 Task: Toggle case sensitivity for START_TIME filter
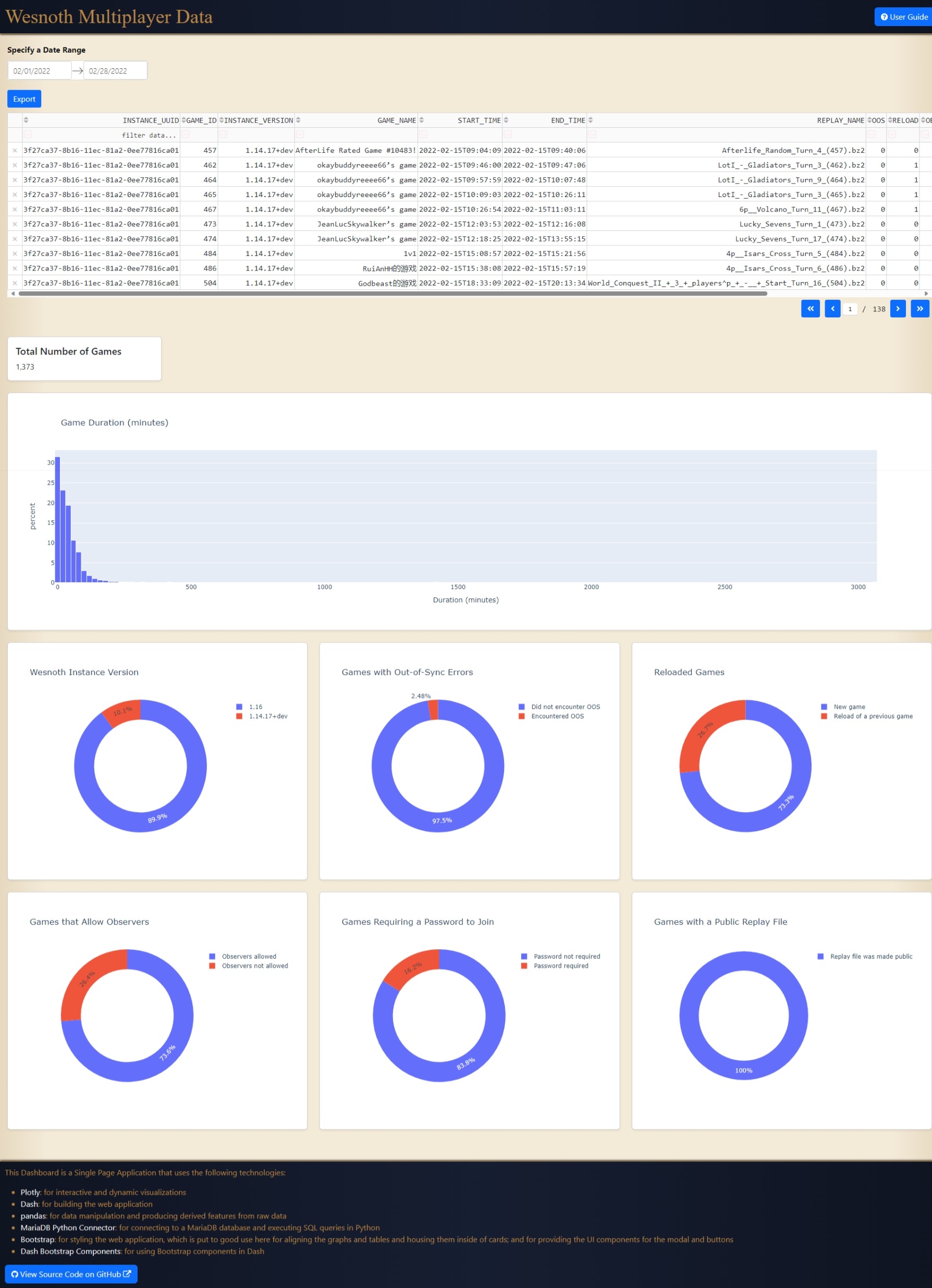coord(424,134)
